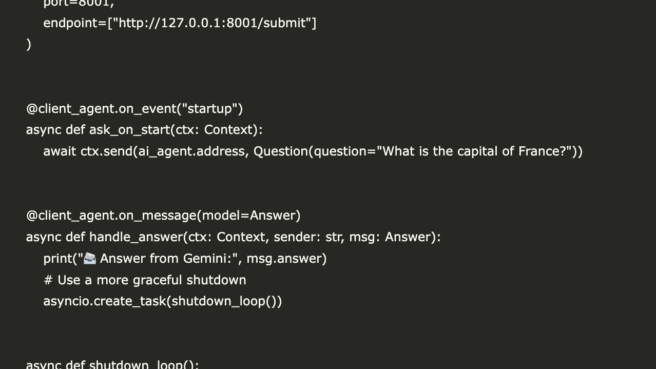Click the handle_answer function definition

[233, 237]
